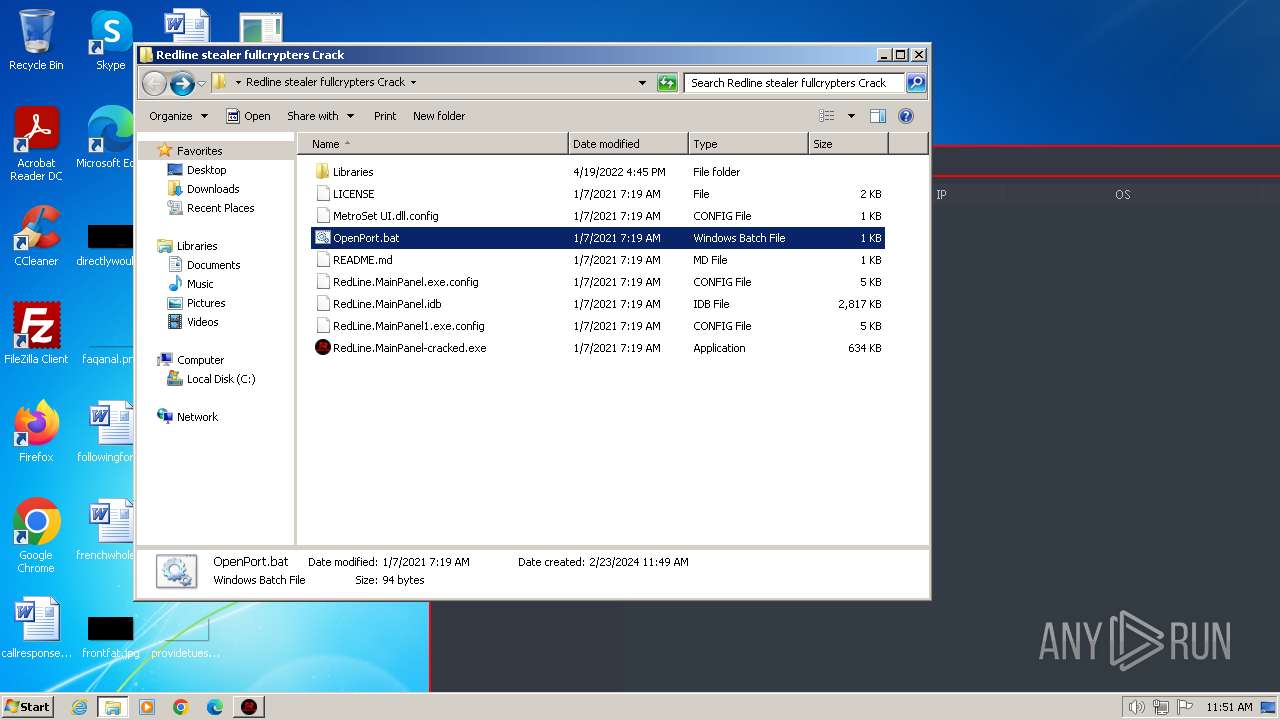Open Google Chrome desktop shortcut

pos(36,535)
